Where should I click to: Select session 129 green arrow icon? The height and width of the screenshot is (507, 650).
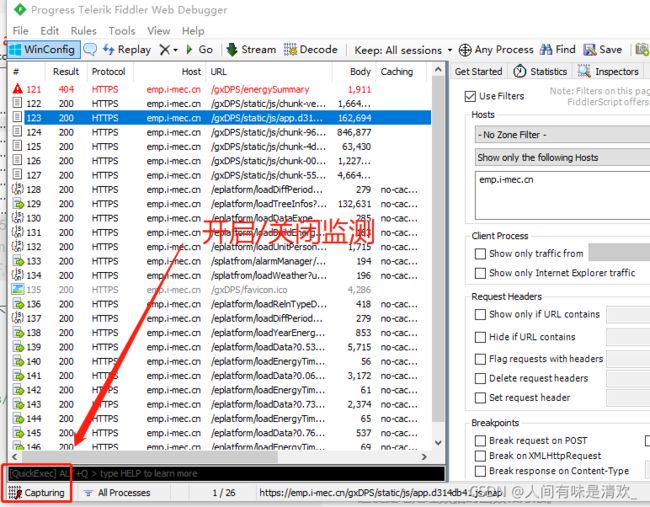point(18,204)
